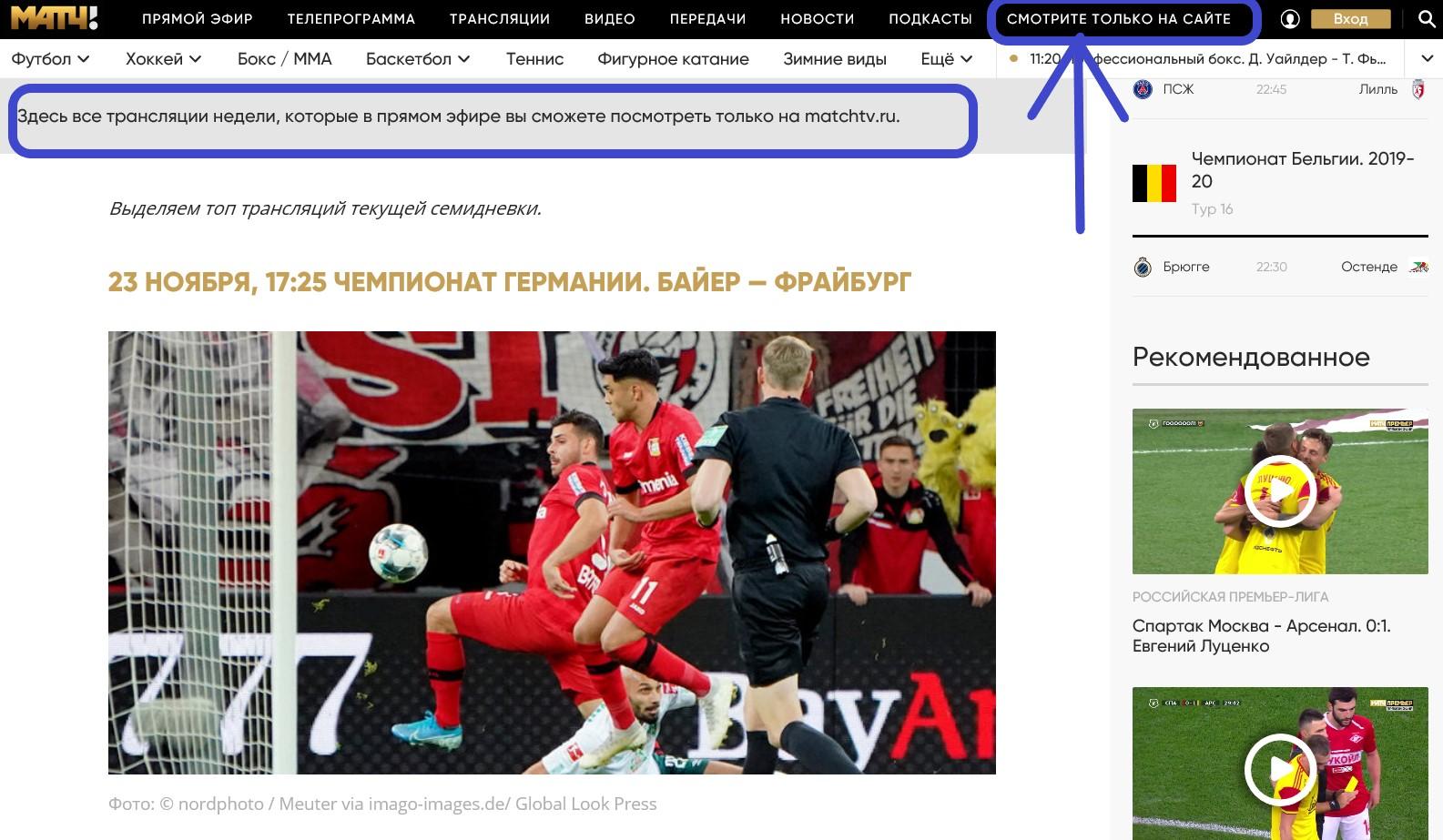Open the Телепрограмма menu item
Screen dimensions: 1443x840
[x=351, y=18]
